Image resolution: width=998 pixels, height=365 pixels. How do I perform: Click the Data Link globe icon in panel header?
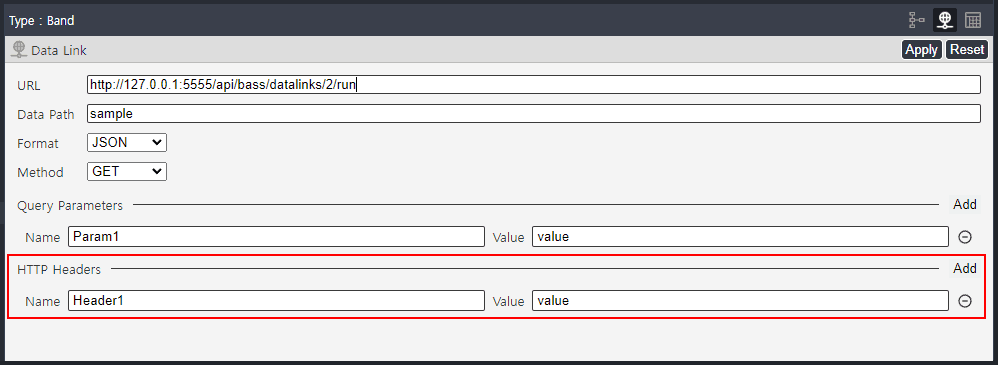18,50
